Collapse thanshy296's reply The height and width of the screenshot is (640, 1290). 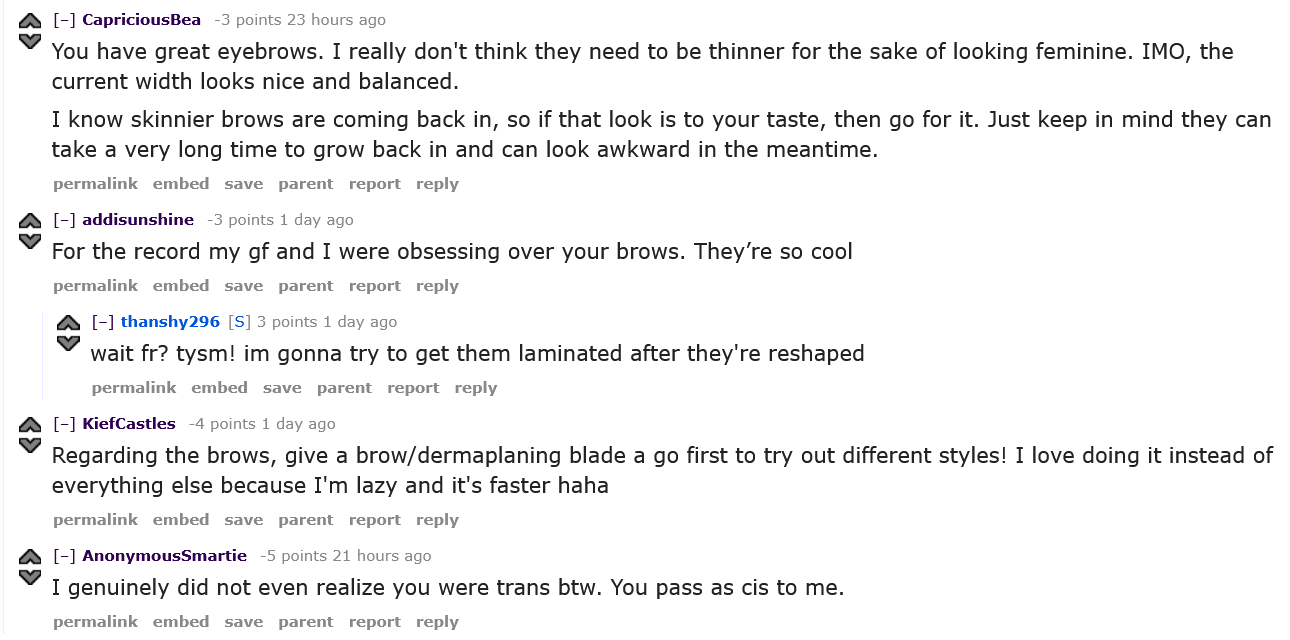coord(103,322)
